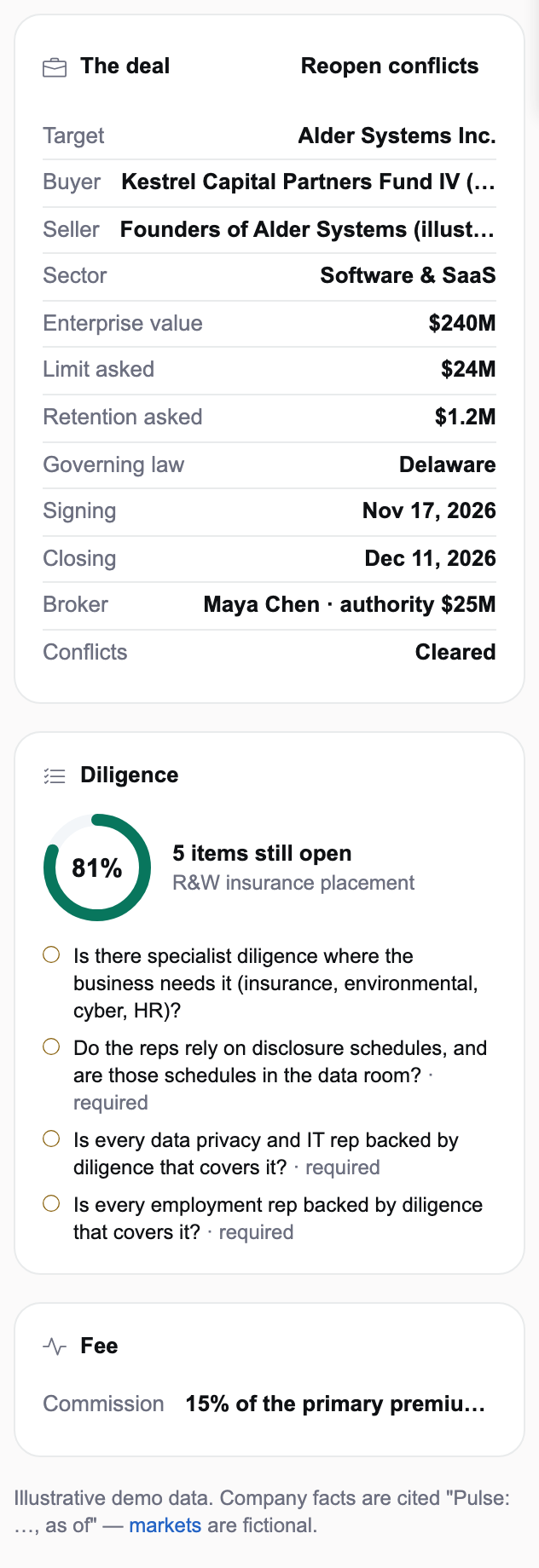Click the Closing date Dec 11, 2026

click(430, 558)
